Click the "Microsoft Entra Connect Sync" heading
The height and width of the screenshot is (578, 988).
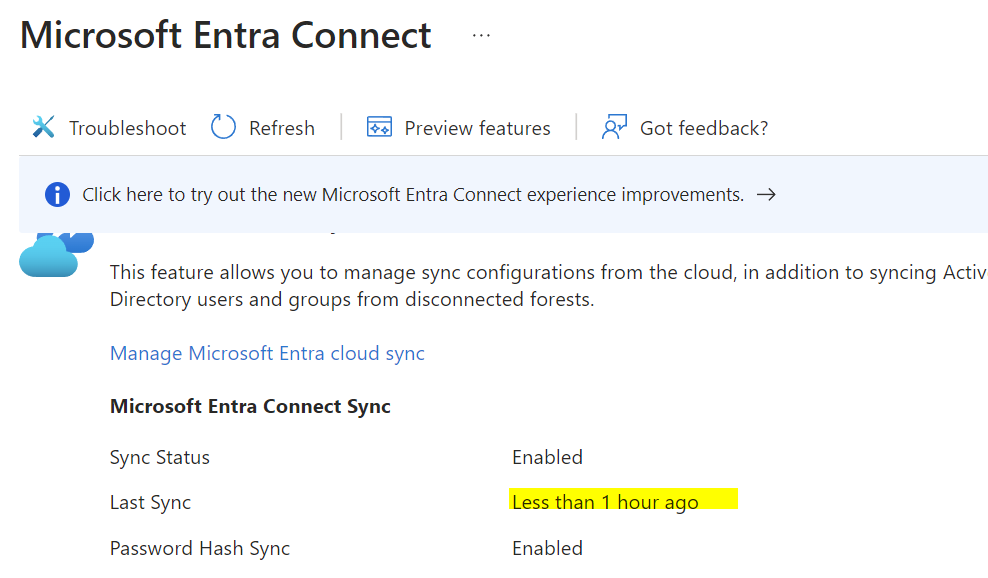(250, 406)
